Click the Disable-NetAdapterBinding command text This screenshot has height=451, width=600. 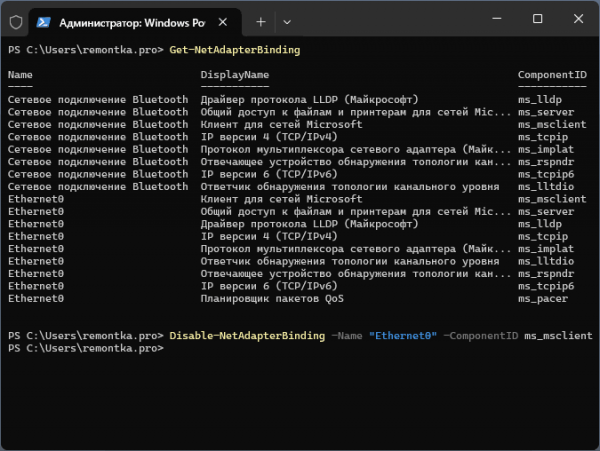coord(247,336)
